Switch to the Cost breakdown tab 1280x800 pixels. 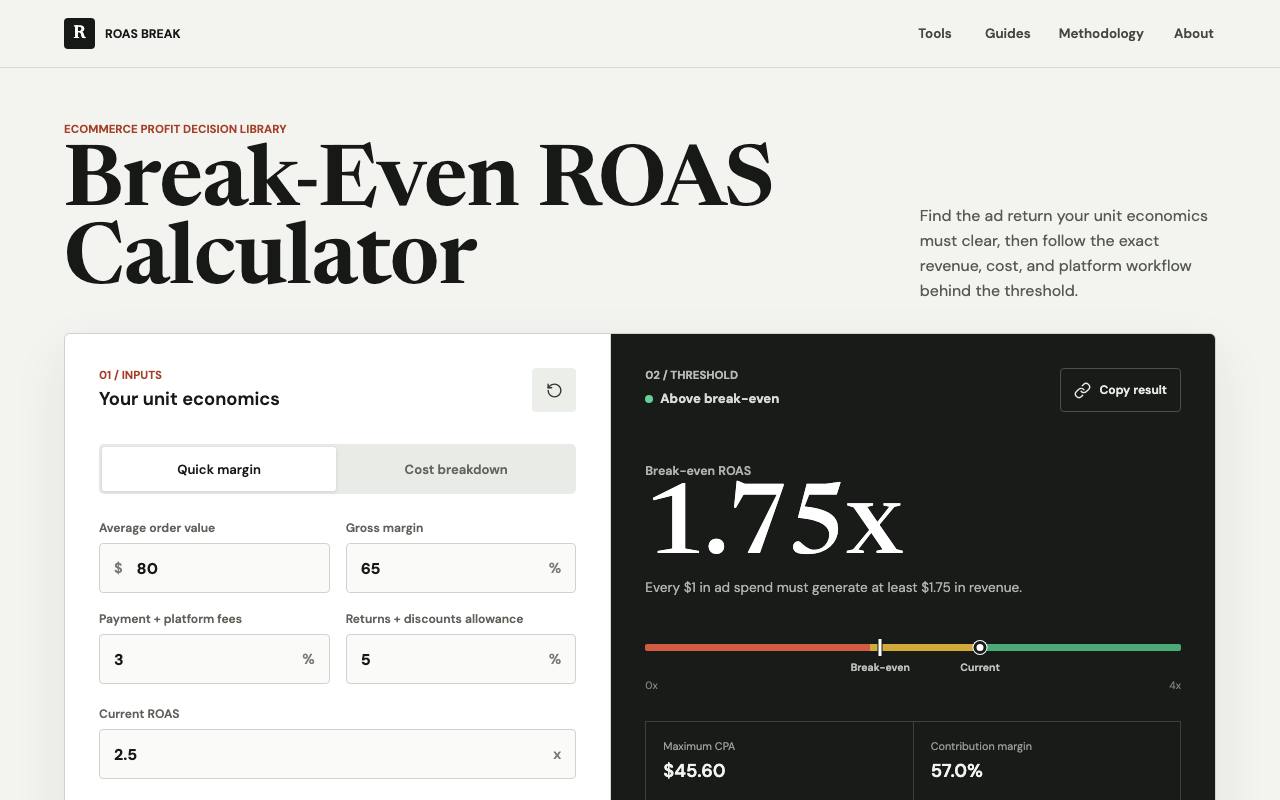tap(456, 469)
